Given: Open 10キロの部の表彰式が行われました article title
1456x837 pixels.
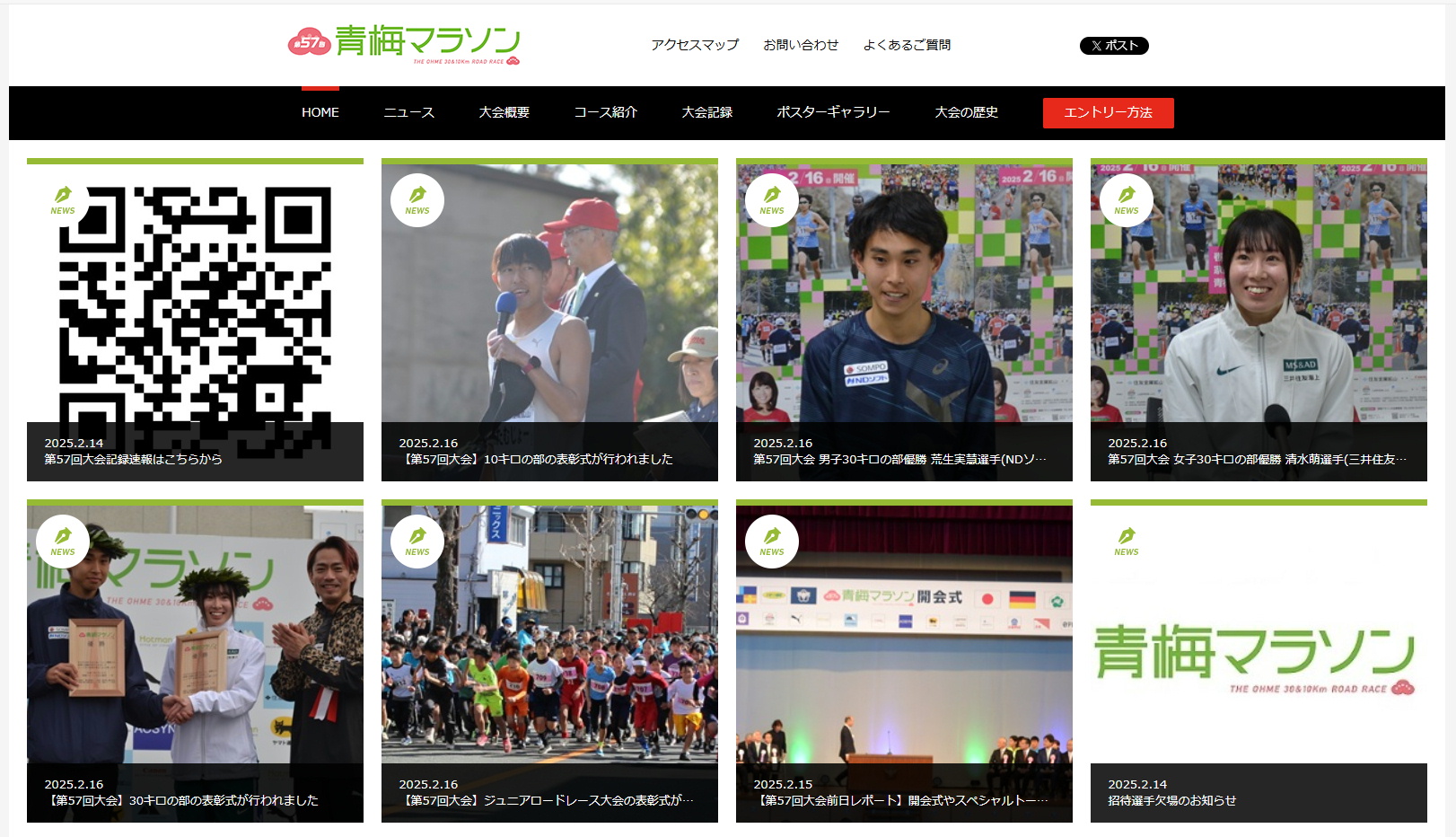Looking at the screenshot, I should pyautogui.click(x=536, y=459).
